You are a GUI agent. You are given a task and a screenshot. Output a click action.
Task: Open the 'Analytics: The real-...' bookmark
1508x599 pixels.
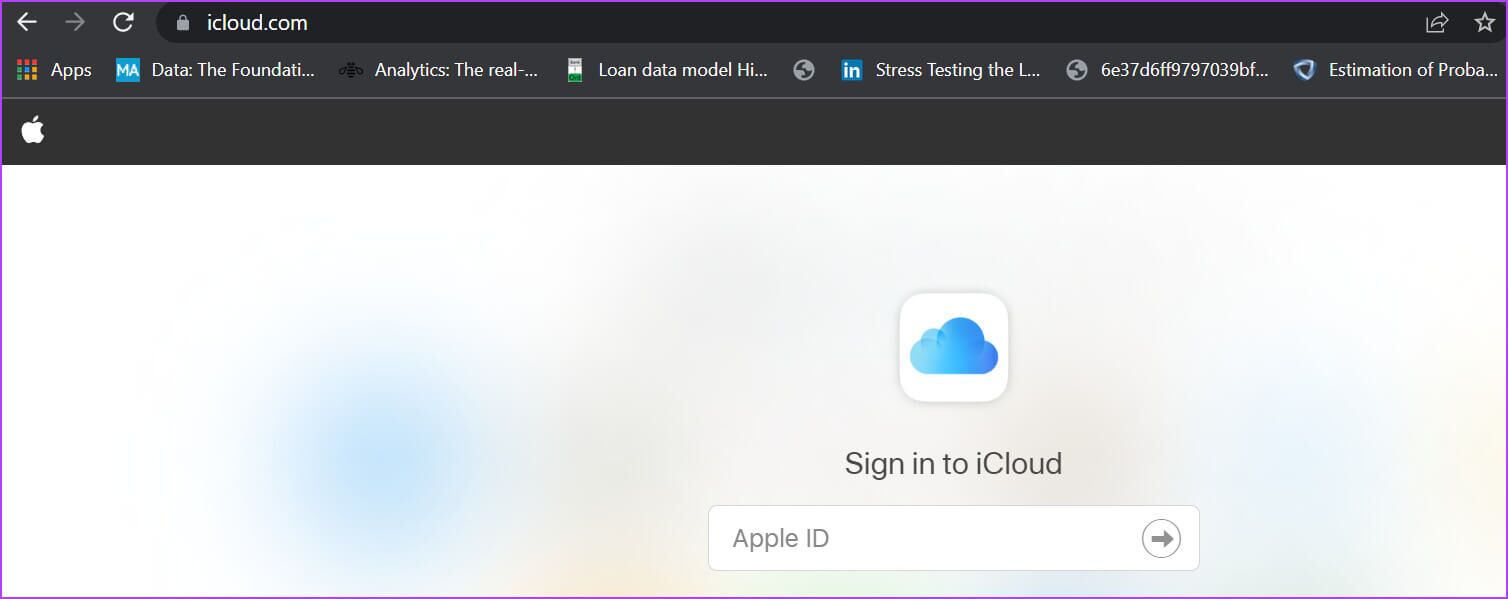coord(438,70)
